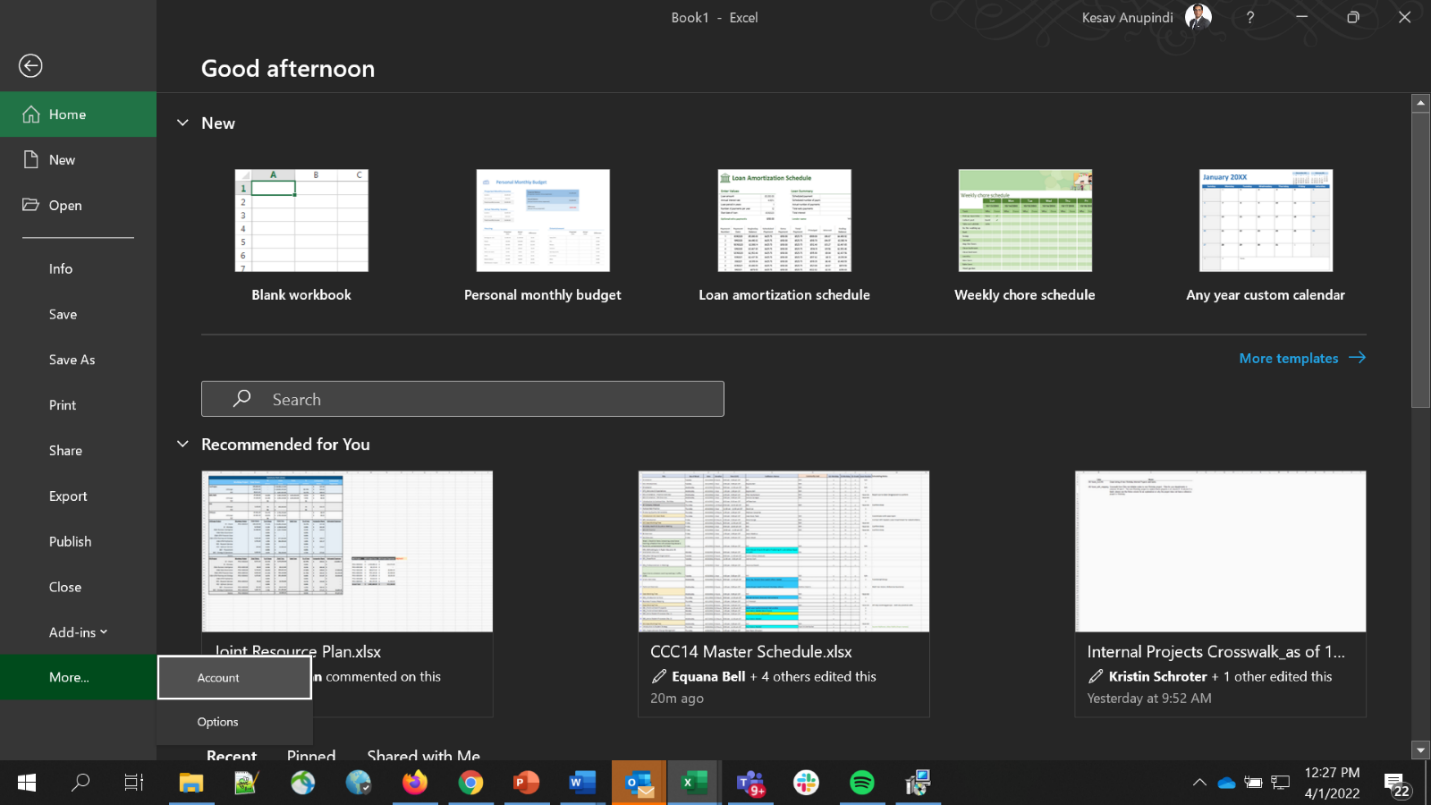The image size is (1431, 805).
Task: Click the taskbar search magnifier icon
Action: pyautogui.click(x=81, y=783)
